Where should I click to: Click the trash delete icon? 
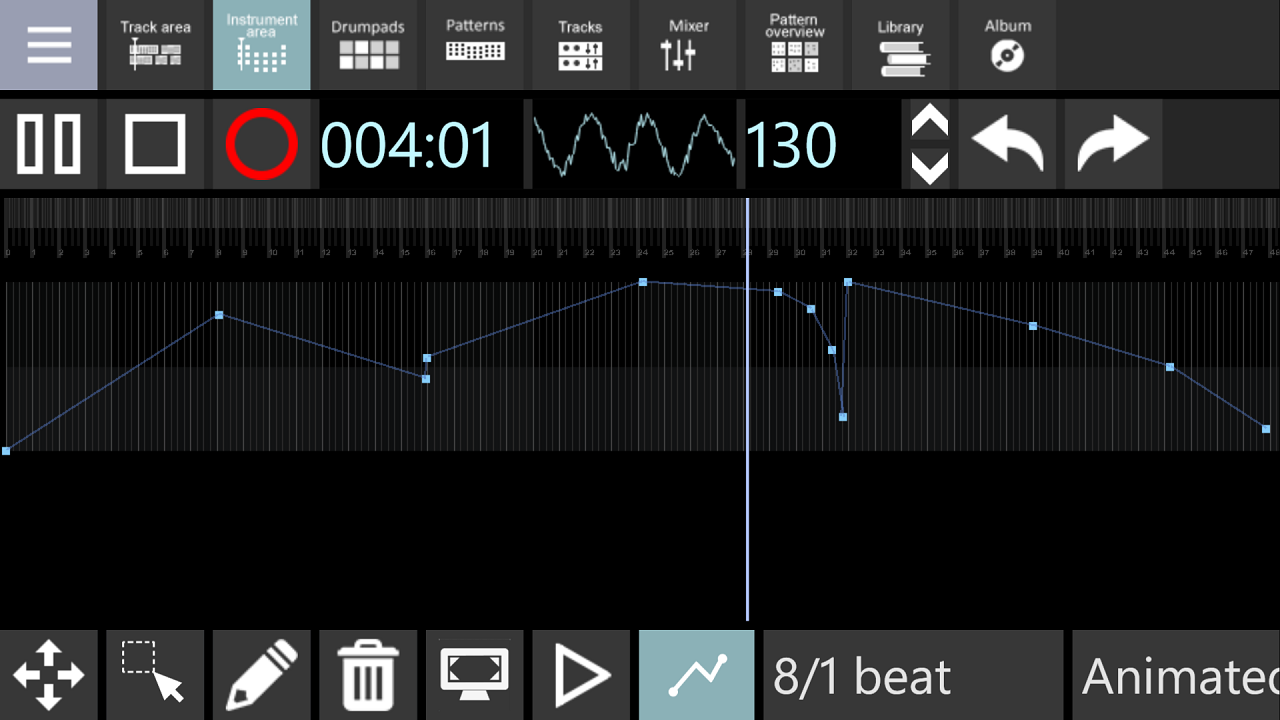click(368, 675)
